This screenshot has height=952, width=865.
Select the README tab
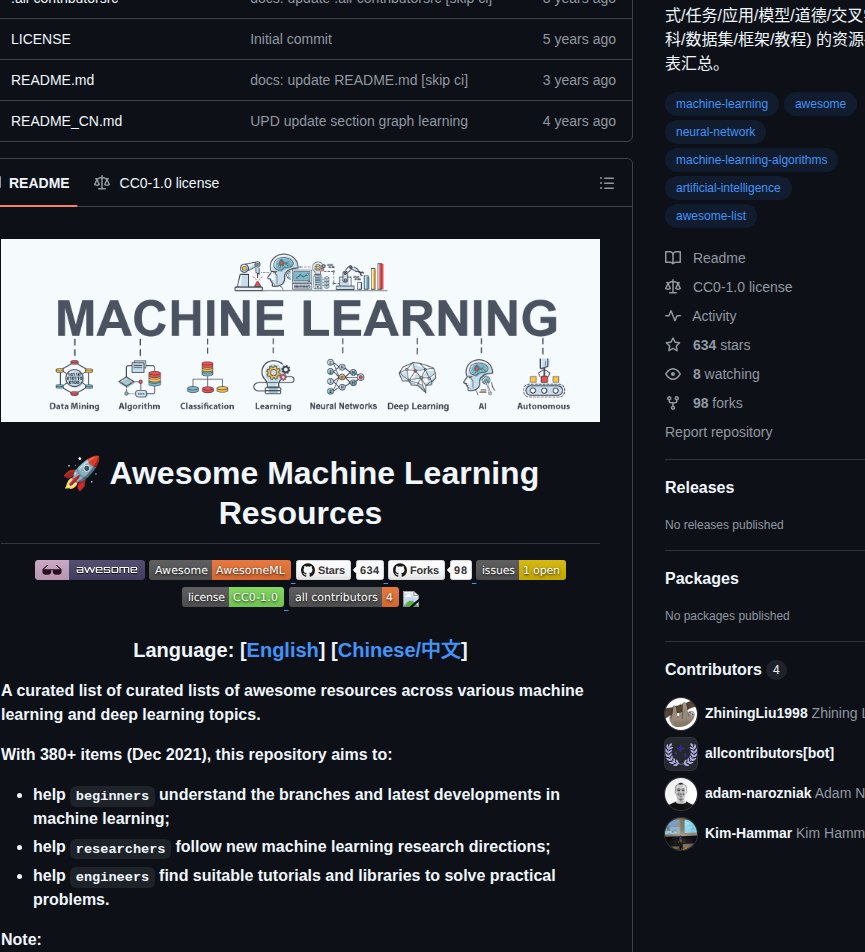(39, 183)
